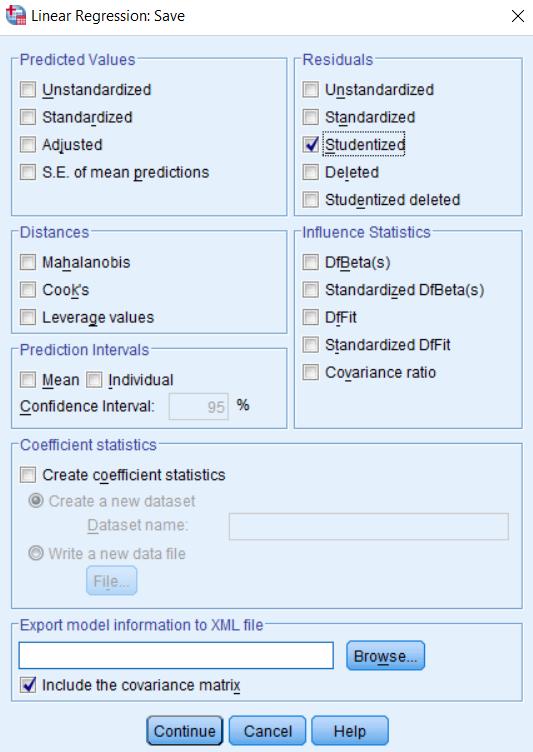533x752 pixels.
Task: Select Standardized DfBeta(s) checkbox
Action: pyautogui.click(x=311, y=290)
